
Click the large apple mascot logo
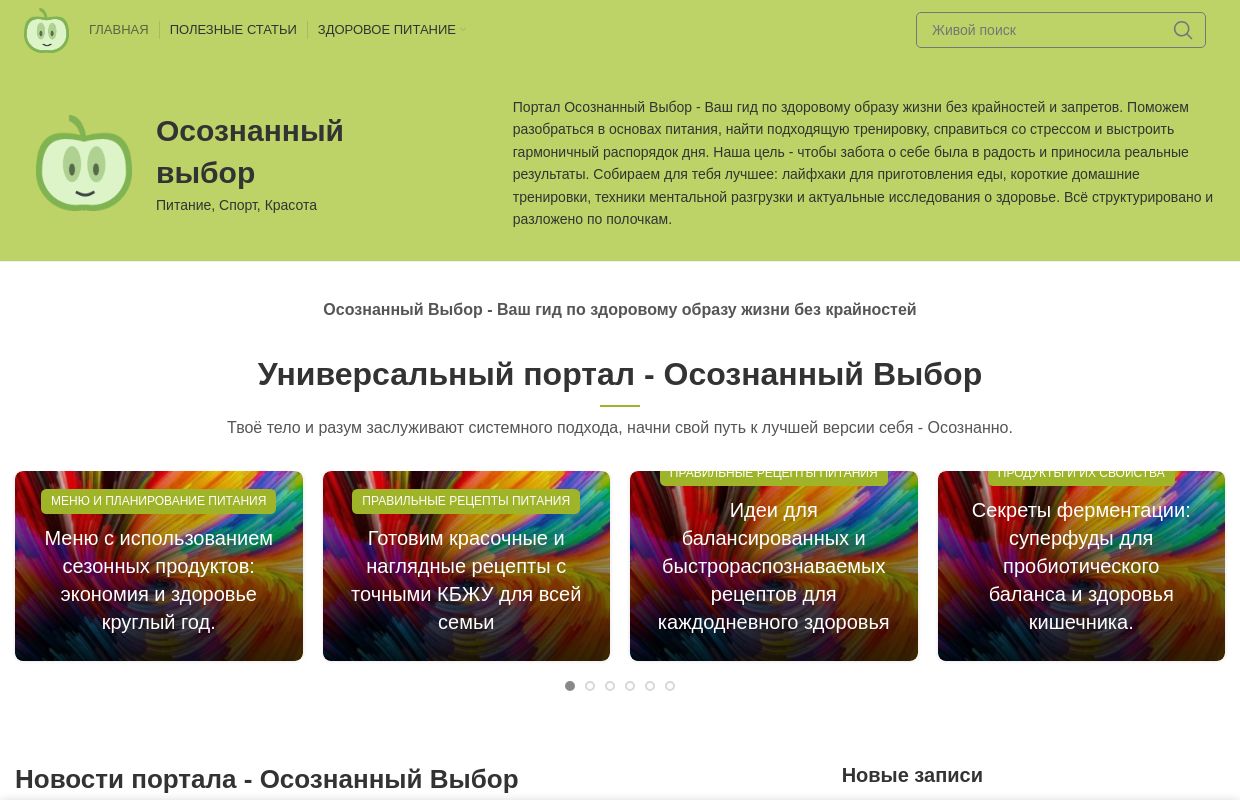click(x=84, y=163)
